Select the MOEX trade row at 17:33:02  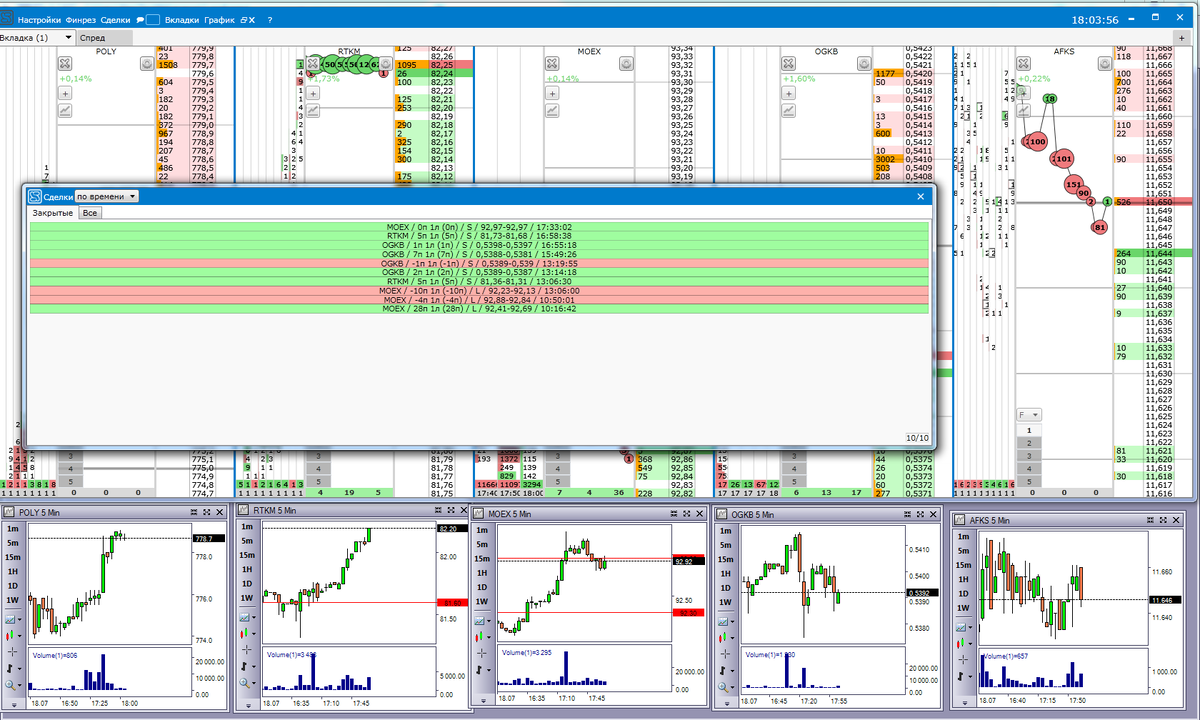pos(479,227)
